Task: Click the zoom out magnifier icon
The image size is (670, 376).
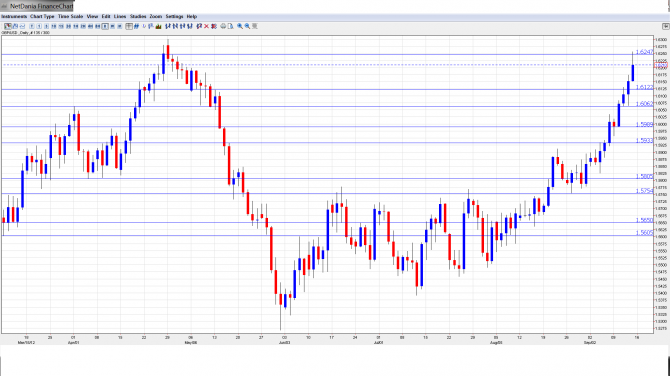Action: coord(247,26)
